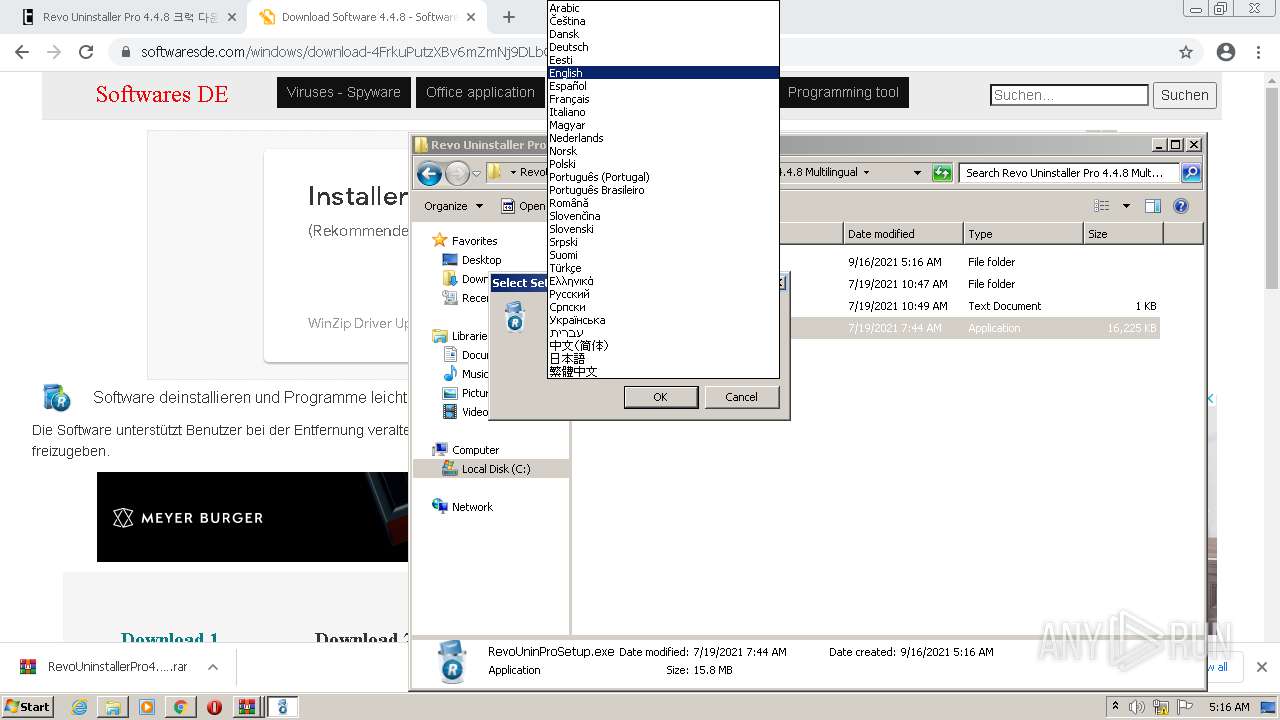
Task: Click Explorer's grayed Forward button
Action: click(x=457, y=174)
